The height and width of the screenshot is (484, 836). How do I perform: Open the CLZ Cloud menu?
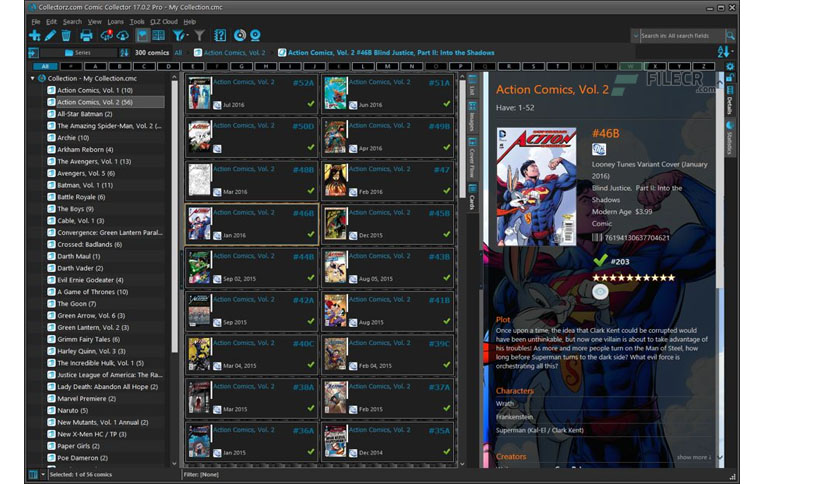164,22
